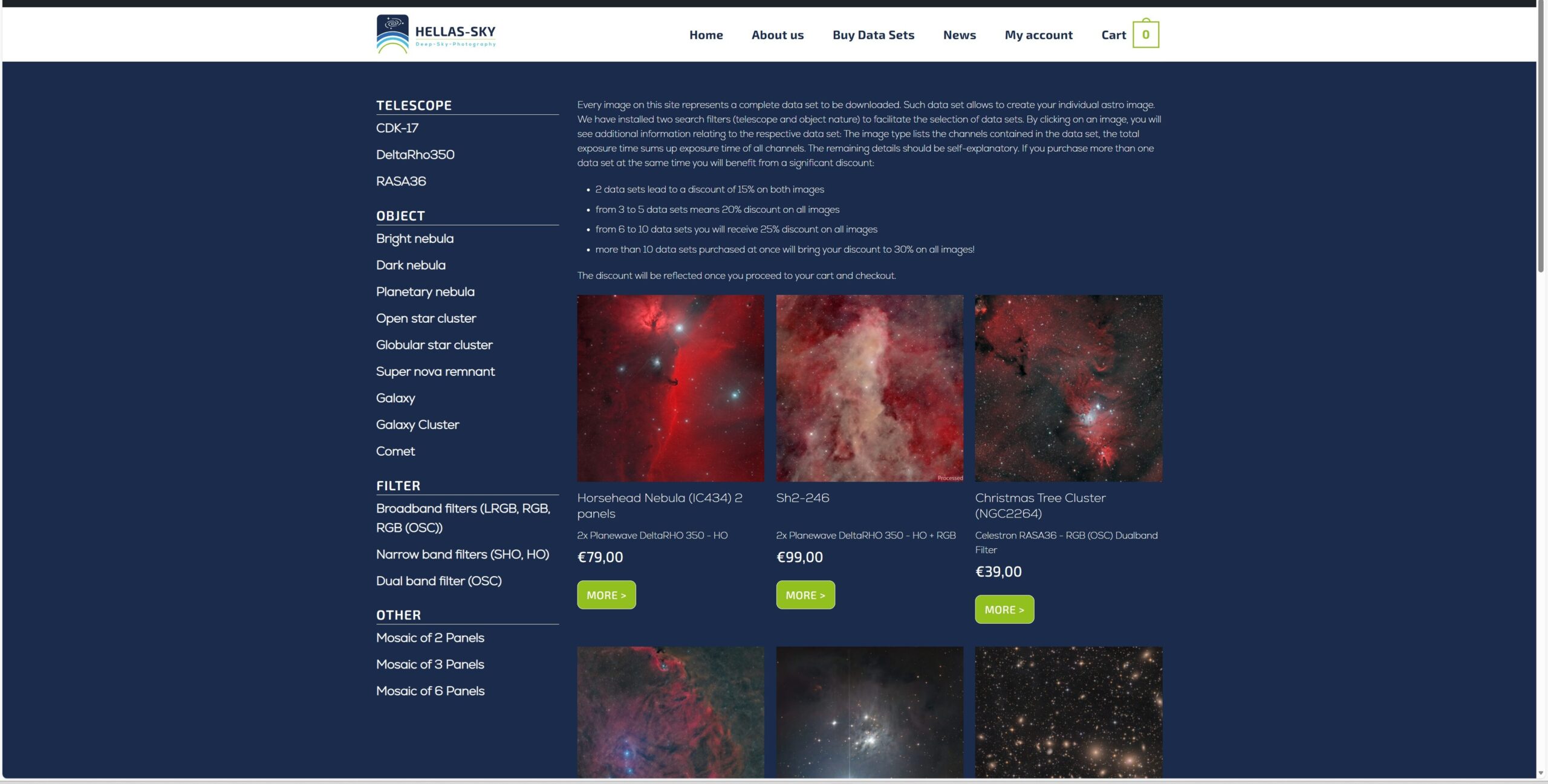
Task: Filter by Narrow band filters (SHO, HO)
Action: pos(462,554)
